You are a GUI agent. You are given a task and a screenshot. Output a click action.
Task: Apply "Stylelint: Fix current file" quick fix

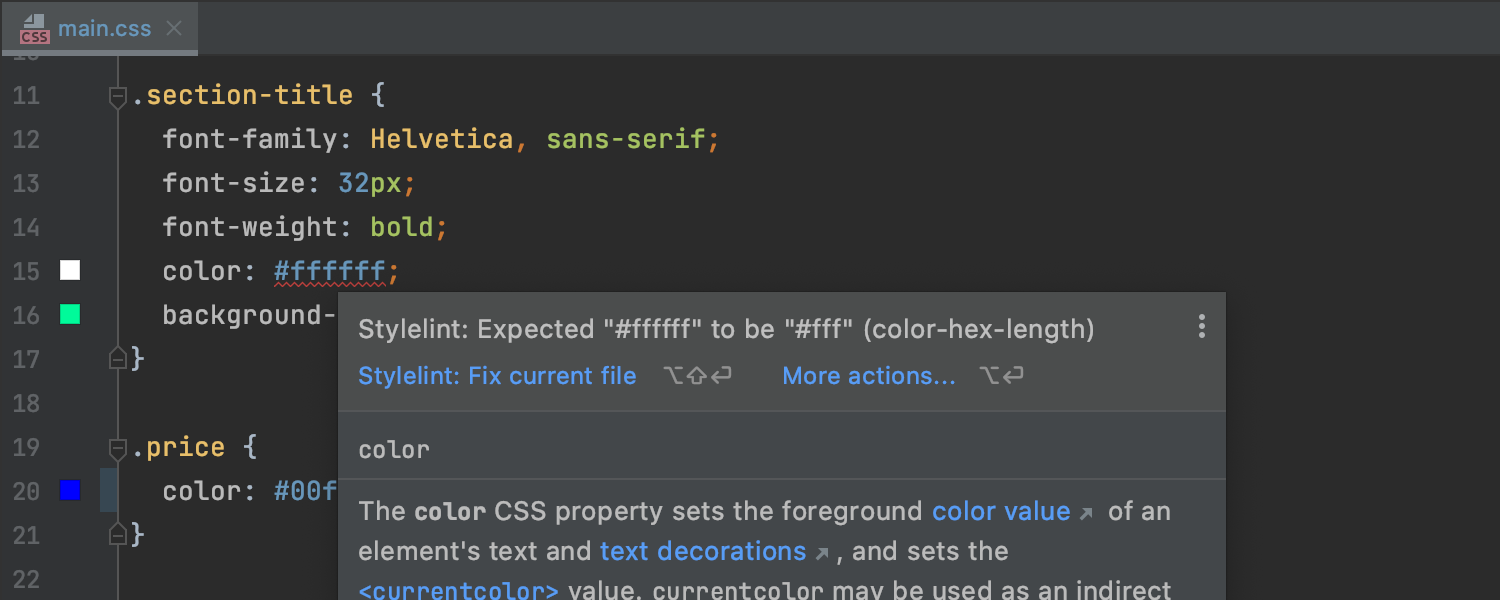pyautogui.click(x=497, y=376)
